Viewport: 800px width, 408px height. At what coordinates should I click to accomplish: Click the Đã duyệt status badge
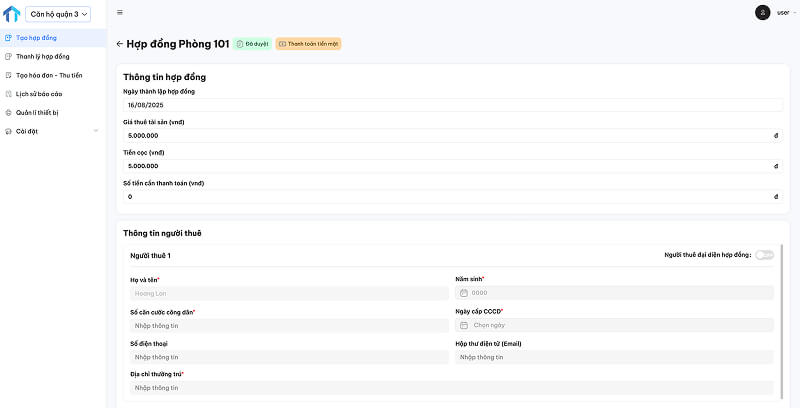tap(252, 44)
